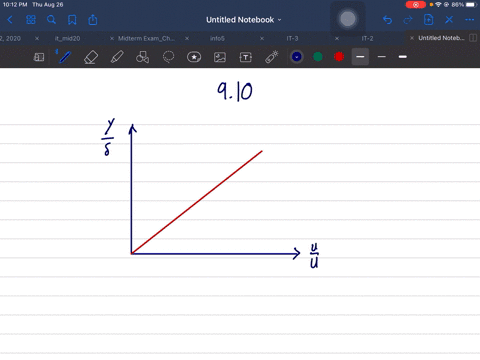
Task: Select the thickest stroke width
Action: (403, 57)
